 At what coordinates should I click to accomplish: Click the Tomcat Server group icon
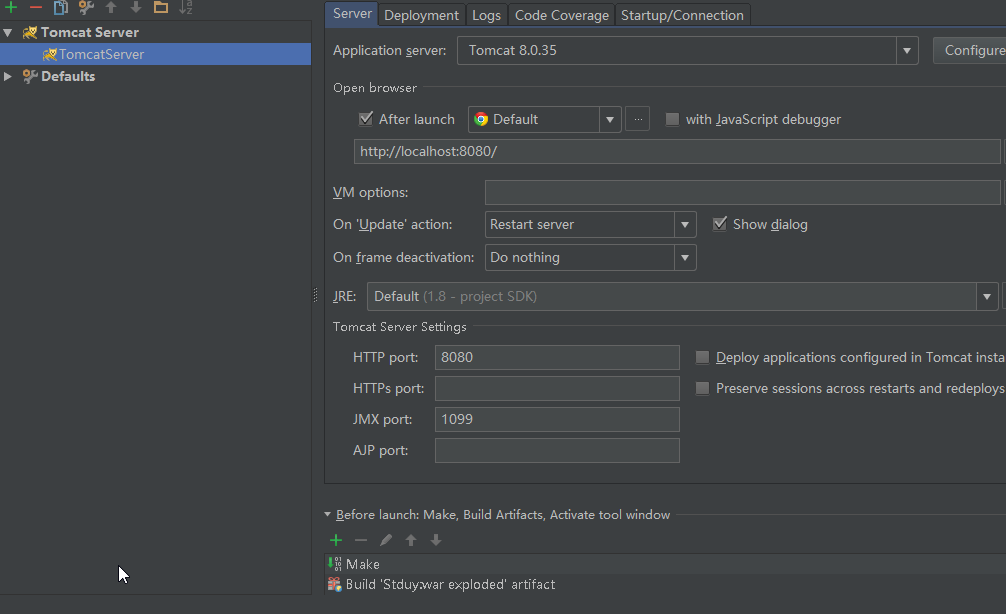pos(30,32)
